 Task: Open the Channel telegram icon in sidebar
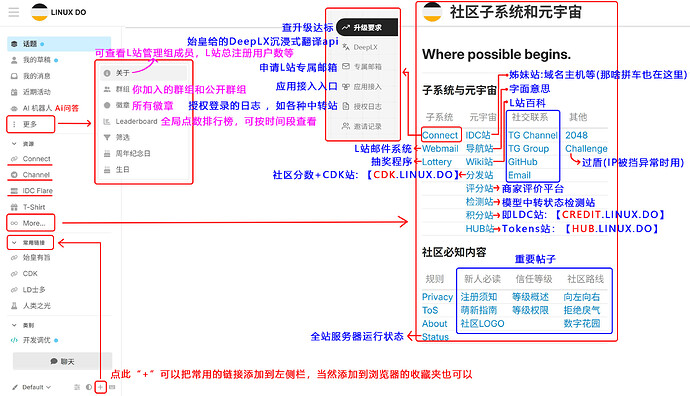[x=14, y=175]
